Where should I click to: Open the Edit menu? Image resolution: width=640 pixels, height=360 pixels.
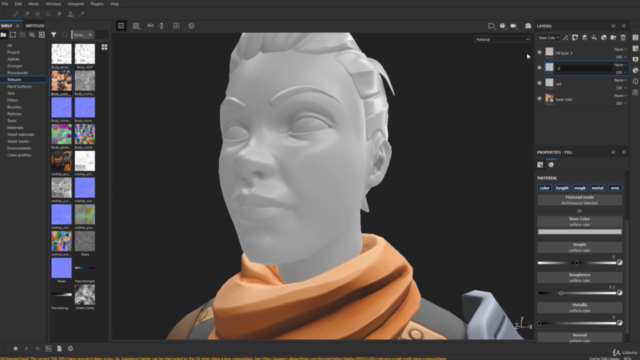tap(18, 4)
